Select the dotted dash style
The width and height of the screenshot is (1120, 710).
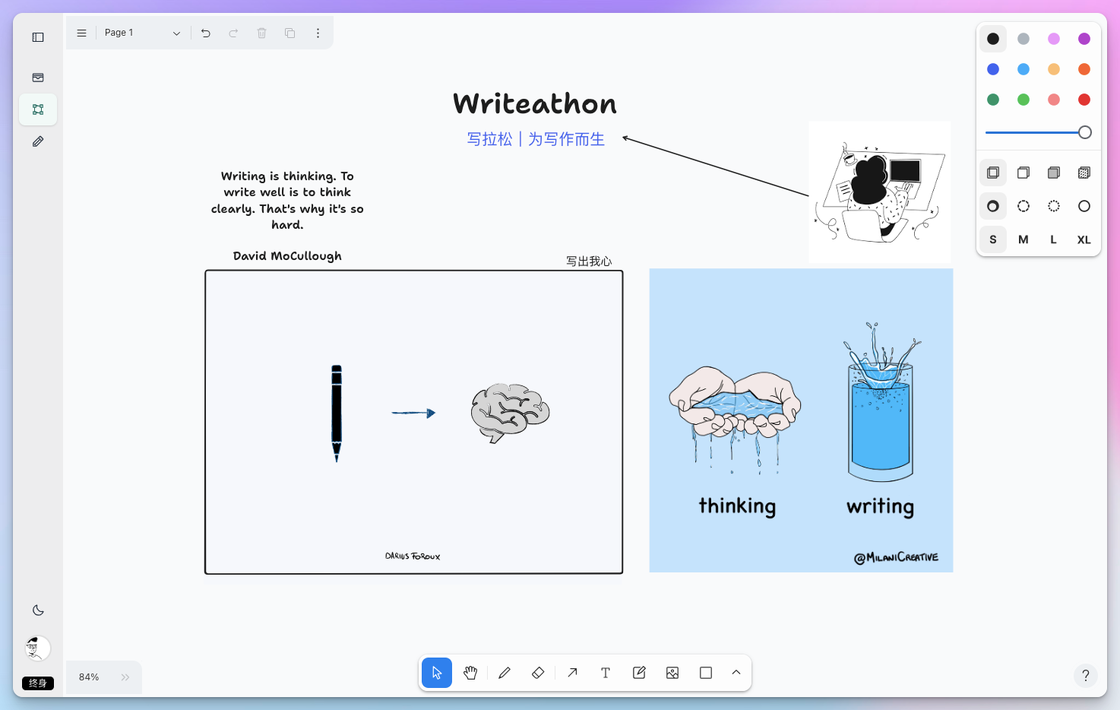(x=1053, y=206)
